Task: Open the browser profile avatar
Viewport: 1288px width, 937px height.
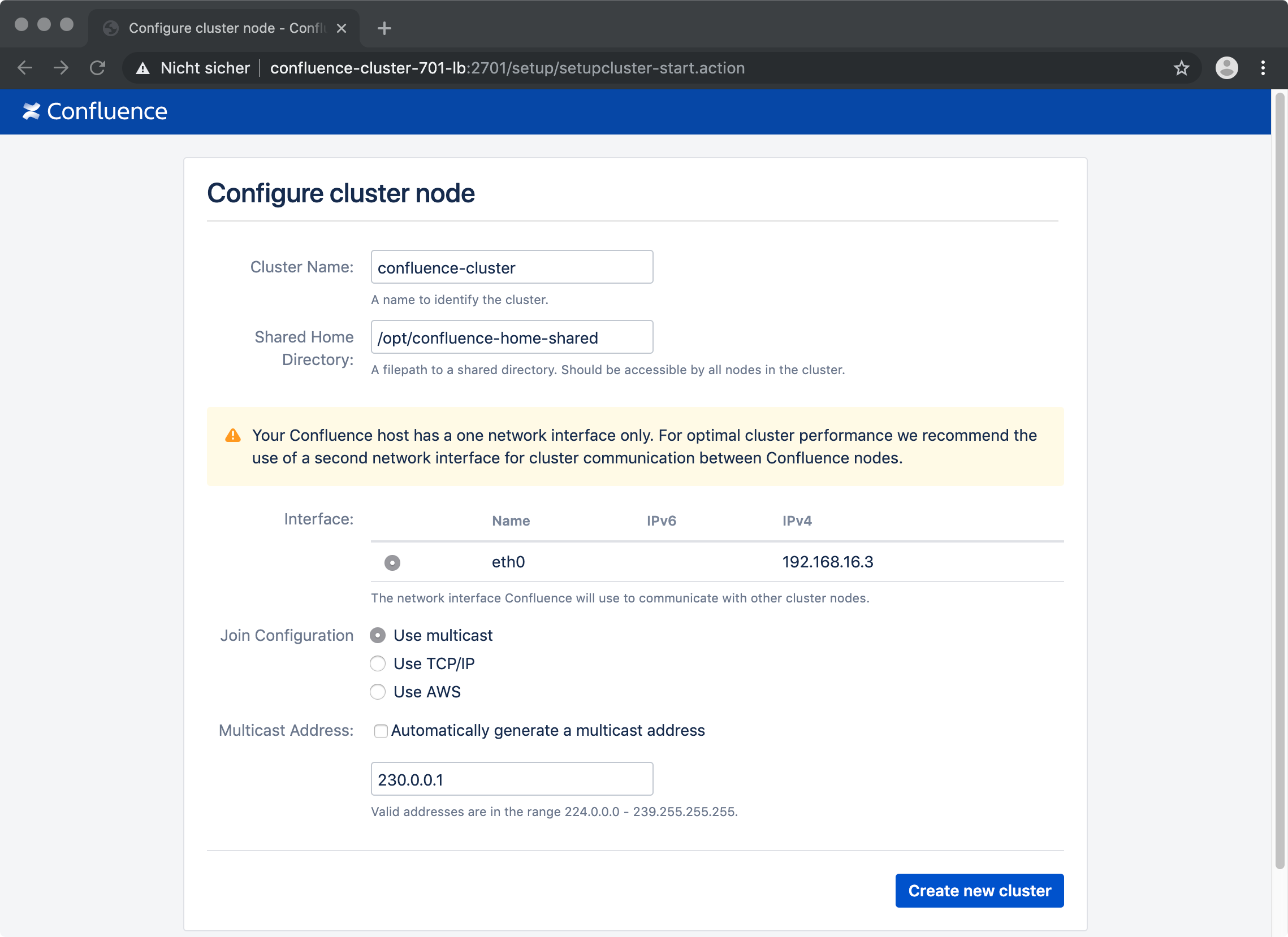Action: pyautogui.click(x=1227, y=68)
